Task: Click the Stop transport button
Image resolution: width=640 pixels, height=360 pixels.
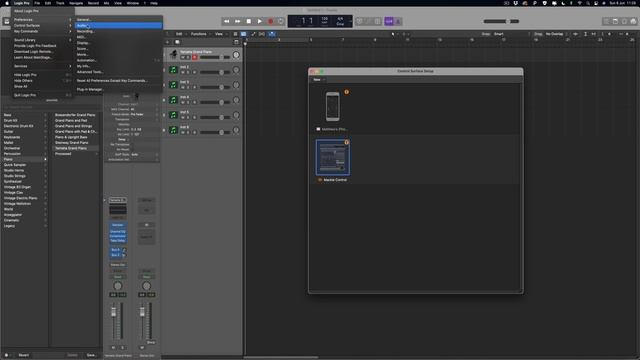Action: click(249, 21)
